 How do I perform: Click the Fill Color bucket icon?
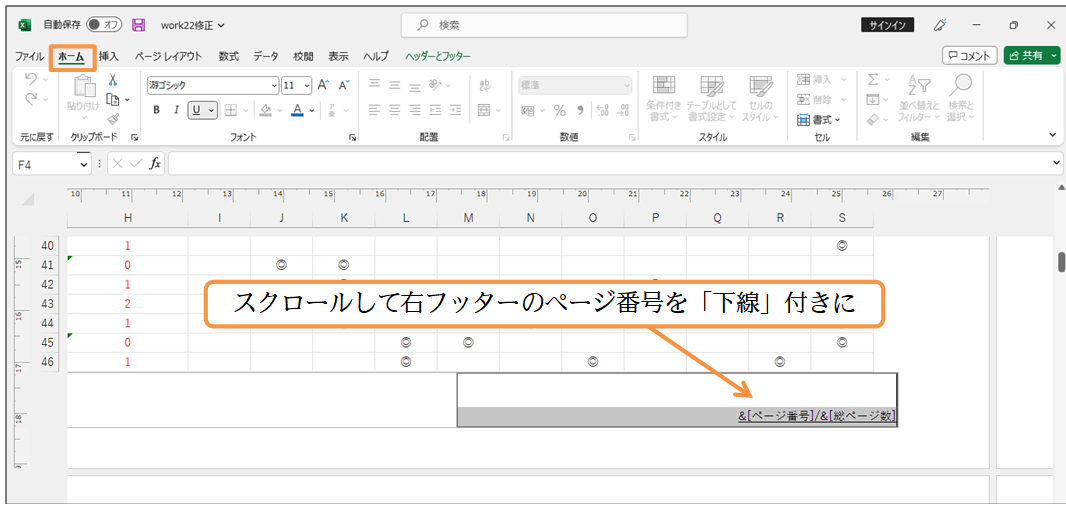point(266,109)
